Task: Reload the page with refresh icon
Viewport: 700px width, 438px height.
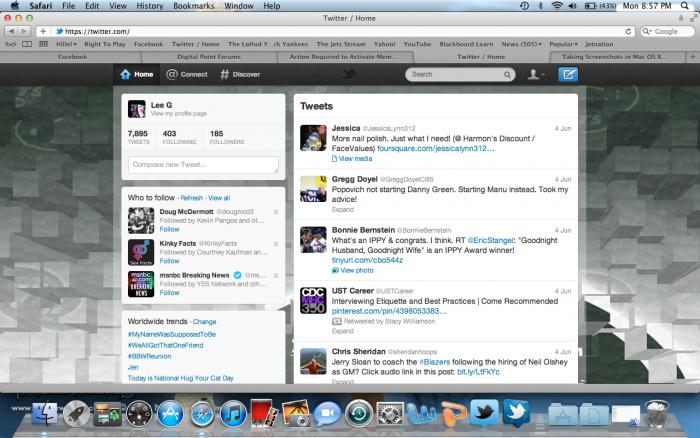Action: point(628,31)
